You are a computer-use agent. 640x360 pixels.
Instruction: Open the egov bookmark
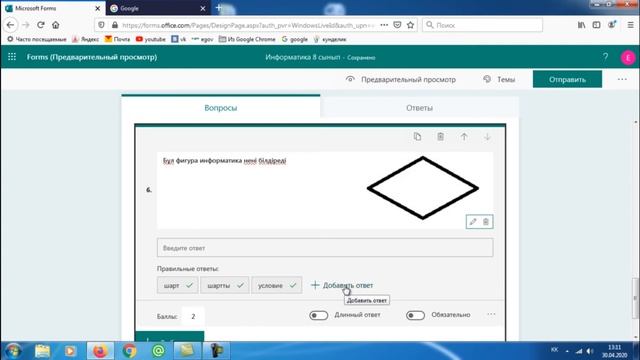click(203, 39)
